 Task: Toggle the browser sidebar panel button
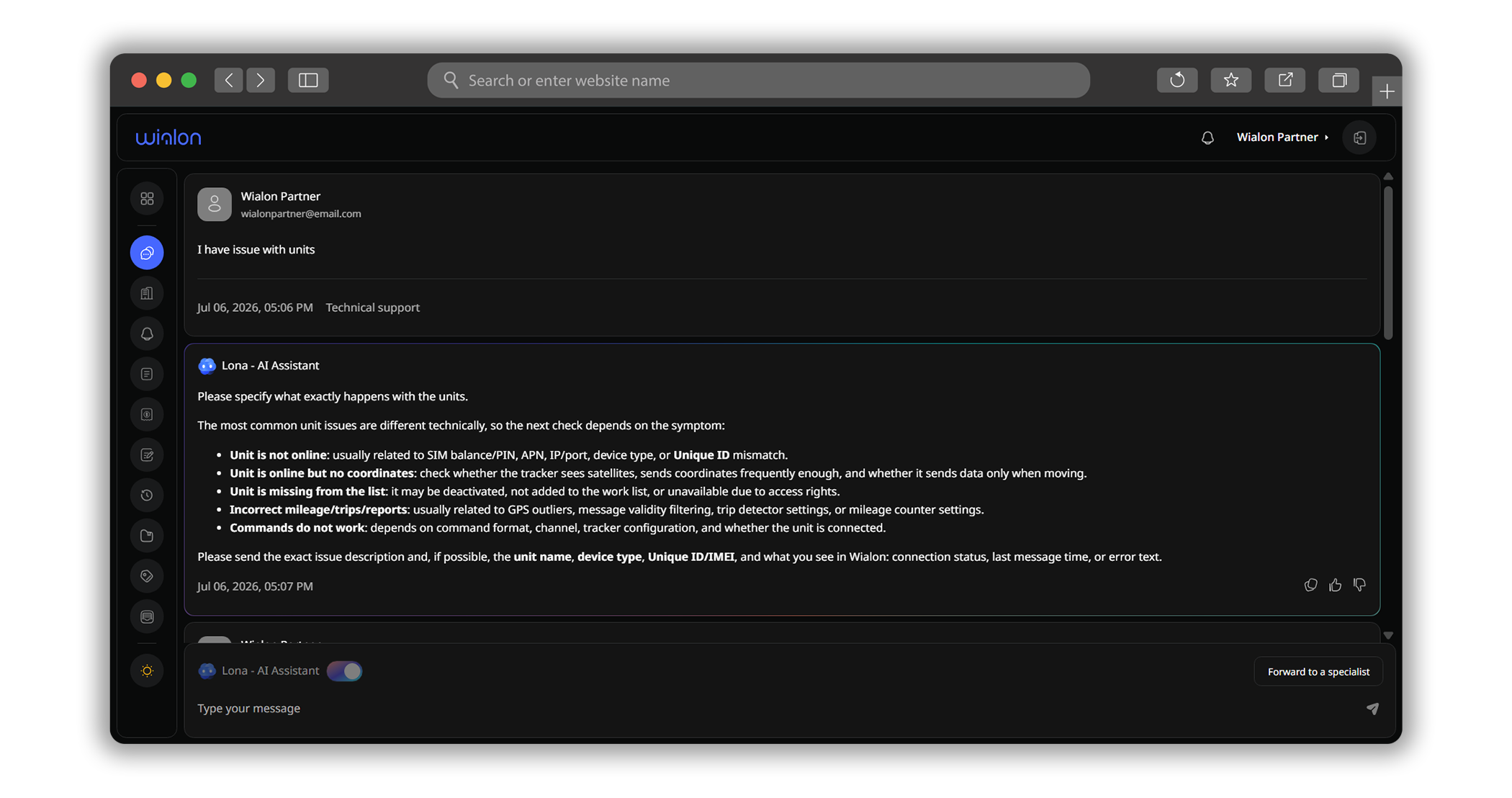coord(308,80)
